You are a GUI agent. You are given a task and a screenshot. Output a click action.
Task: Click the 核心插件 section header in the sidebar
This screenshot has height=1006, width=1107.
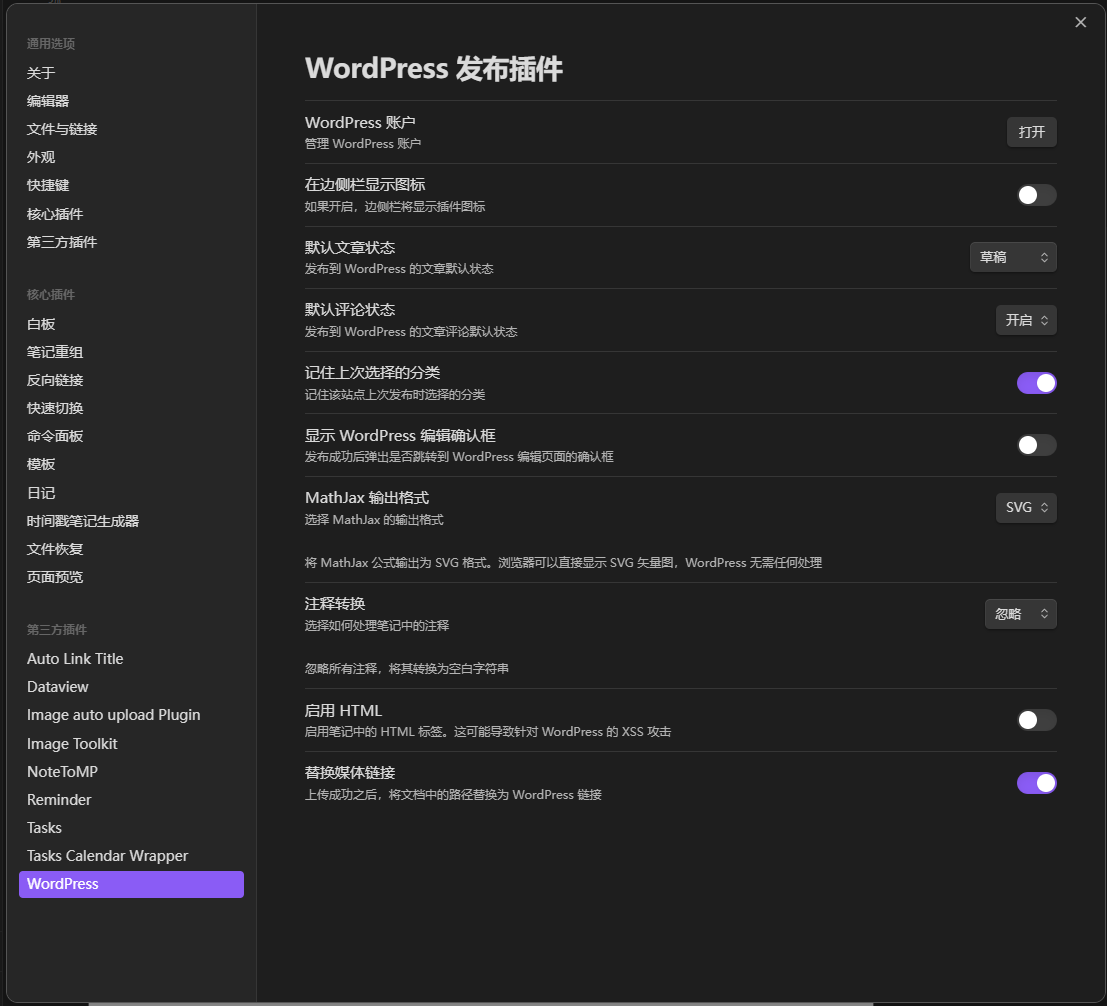[x=51, y=295]
